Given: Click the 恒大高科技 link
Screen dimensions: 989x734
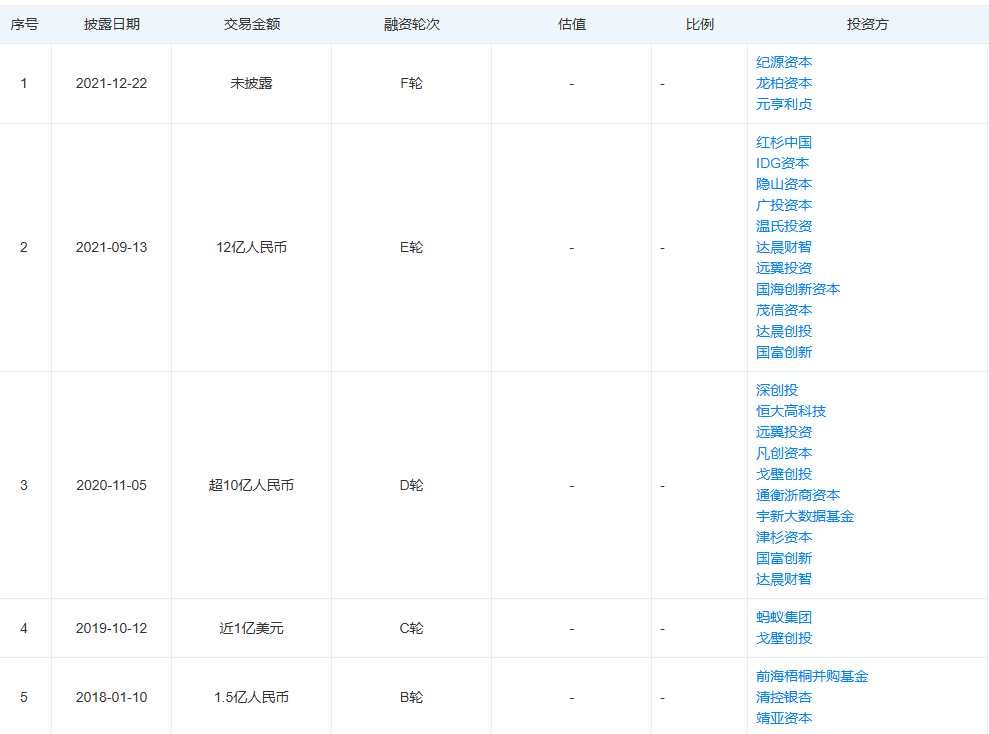Looking at the screenshot, I should pyautogui.click(x=791, y=411).
